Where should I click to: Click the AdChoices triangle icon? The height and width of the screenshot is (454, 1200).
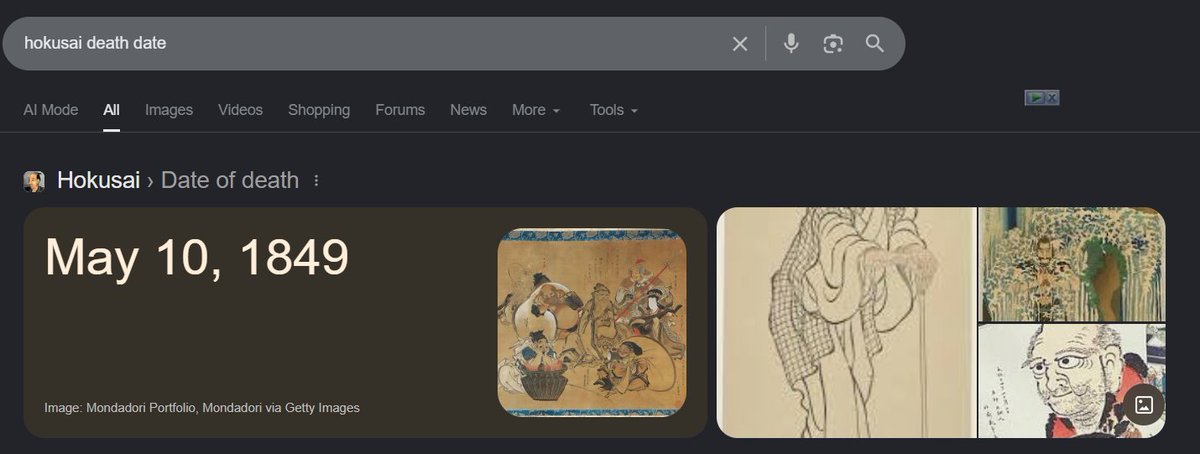coord(1035,98)
